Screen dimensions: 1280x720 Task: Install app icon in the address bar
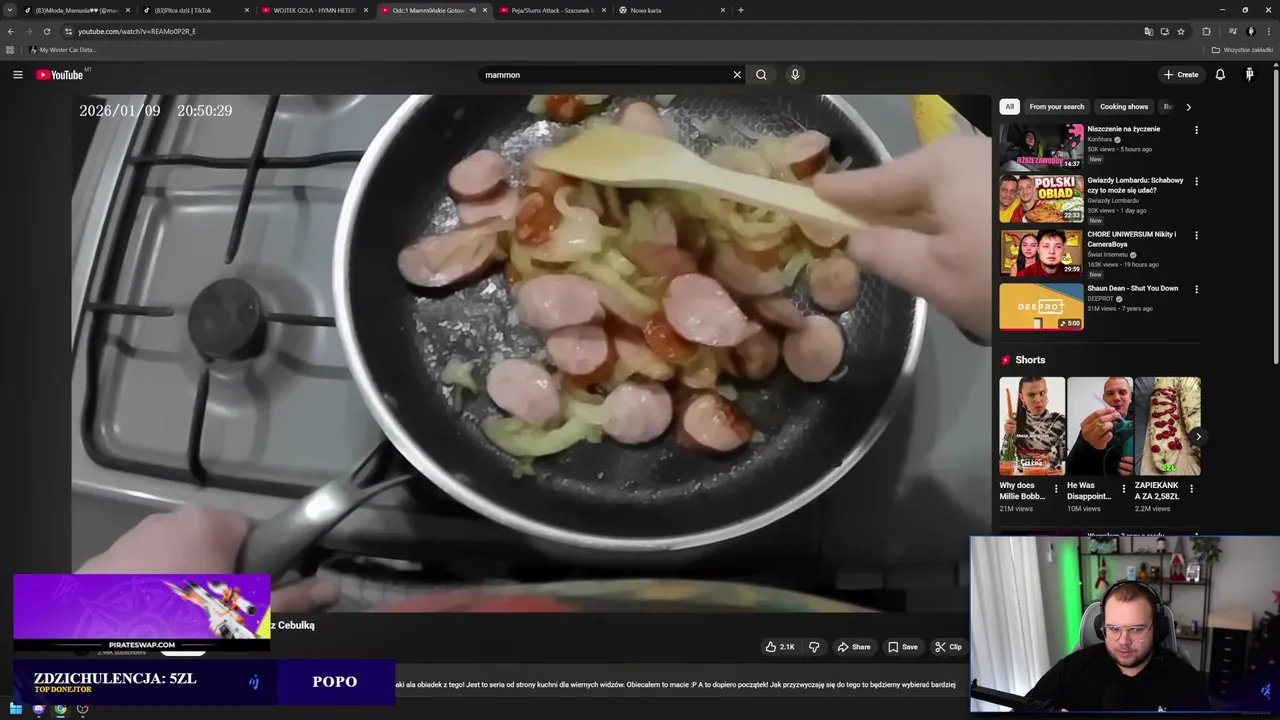1165,31
